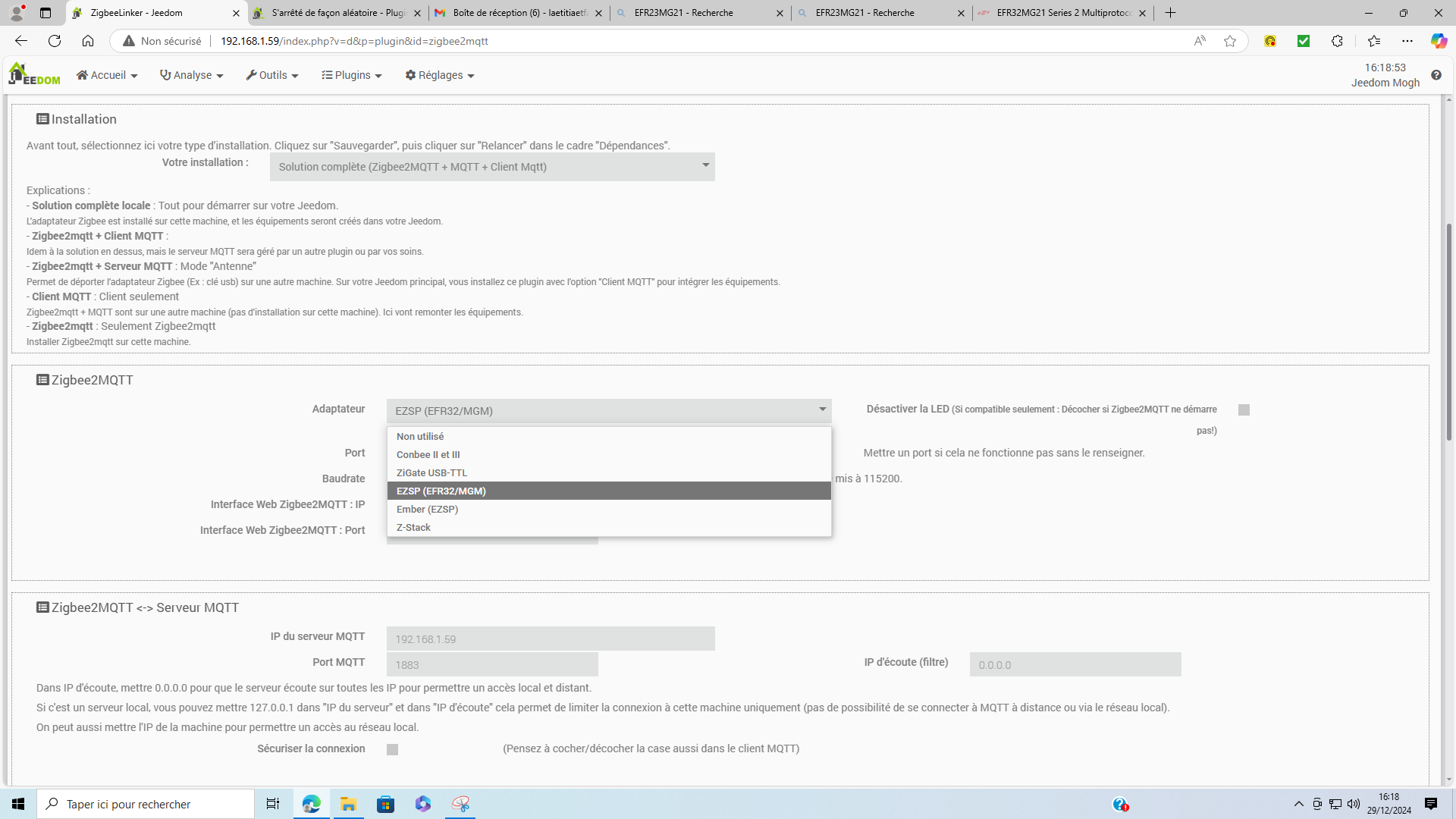Toggle the Désactiver la LED checkbox

tap(1244, 409)
